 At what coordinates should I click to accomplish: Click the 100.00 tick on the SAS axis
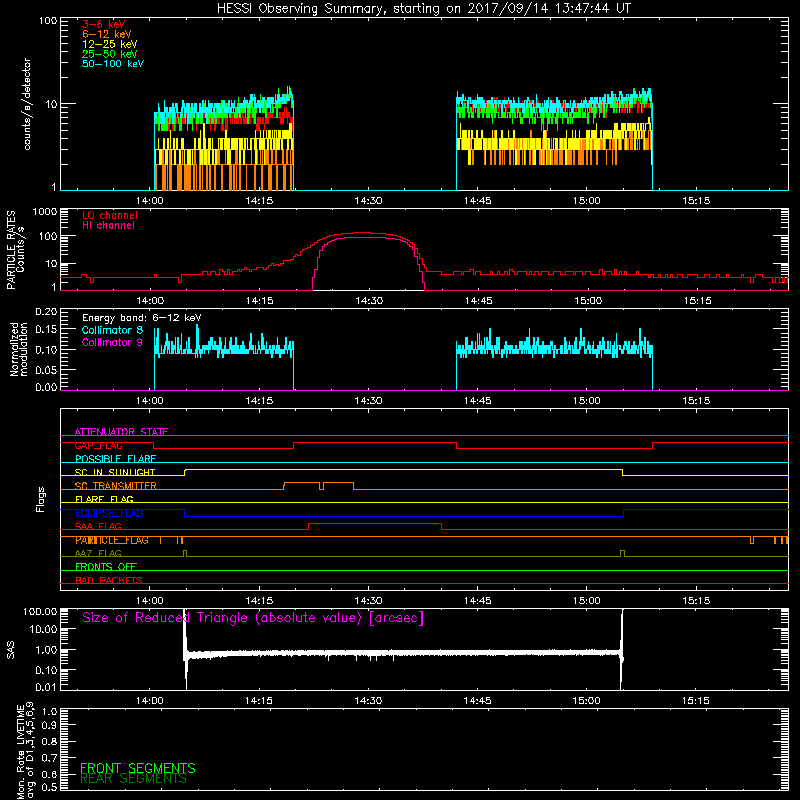click(40, 612)
